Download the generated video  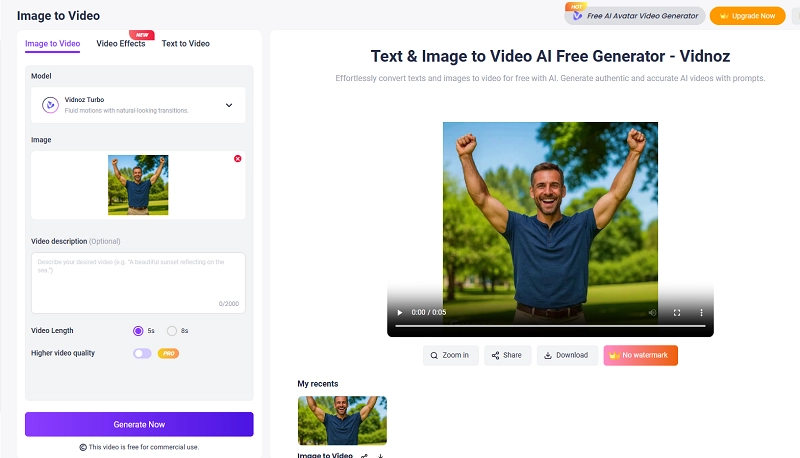click(567, 355)
